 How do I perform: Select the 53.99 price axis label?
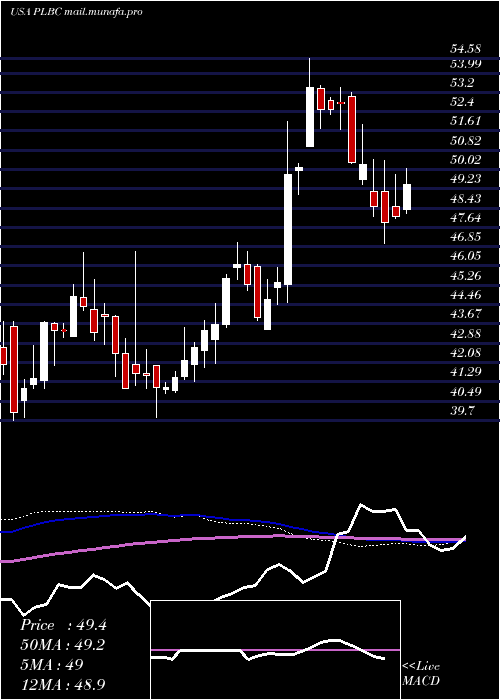point(464,63)
